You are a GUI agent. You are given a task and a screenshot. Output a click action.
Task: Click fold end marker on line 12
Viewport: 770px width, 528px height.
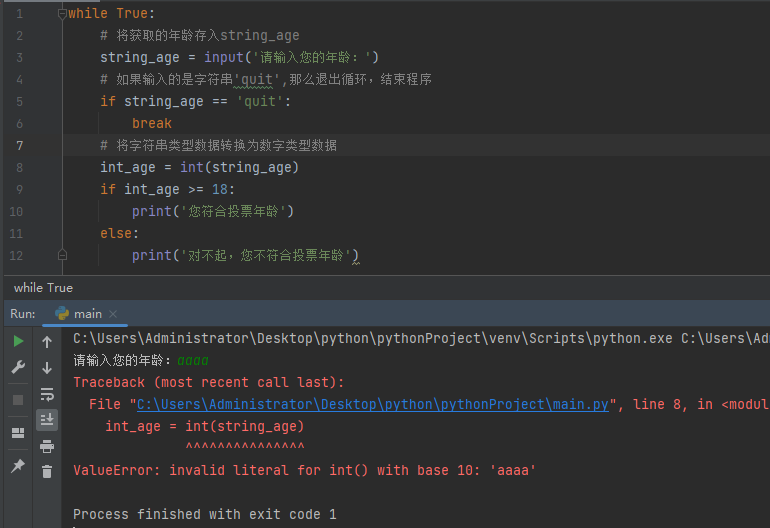[62, 255]
